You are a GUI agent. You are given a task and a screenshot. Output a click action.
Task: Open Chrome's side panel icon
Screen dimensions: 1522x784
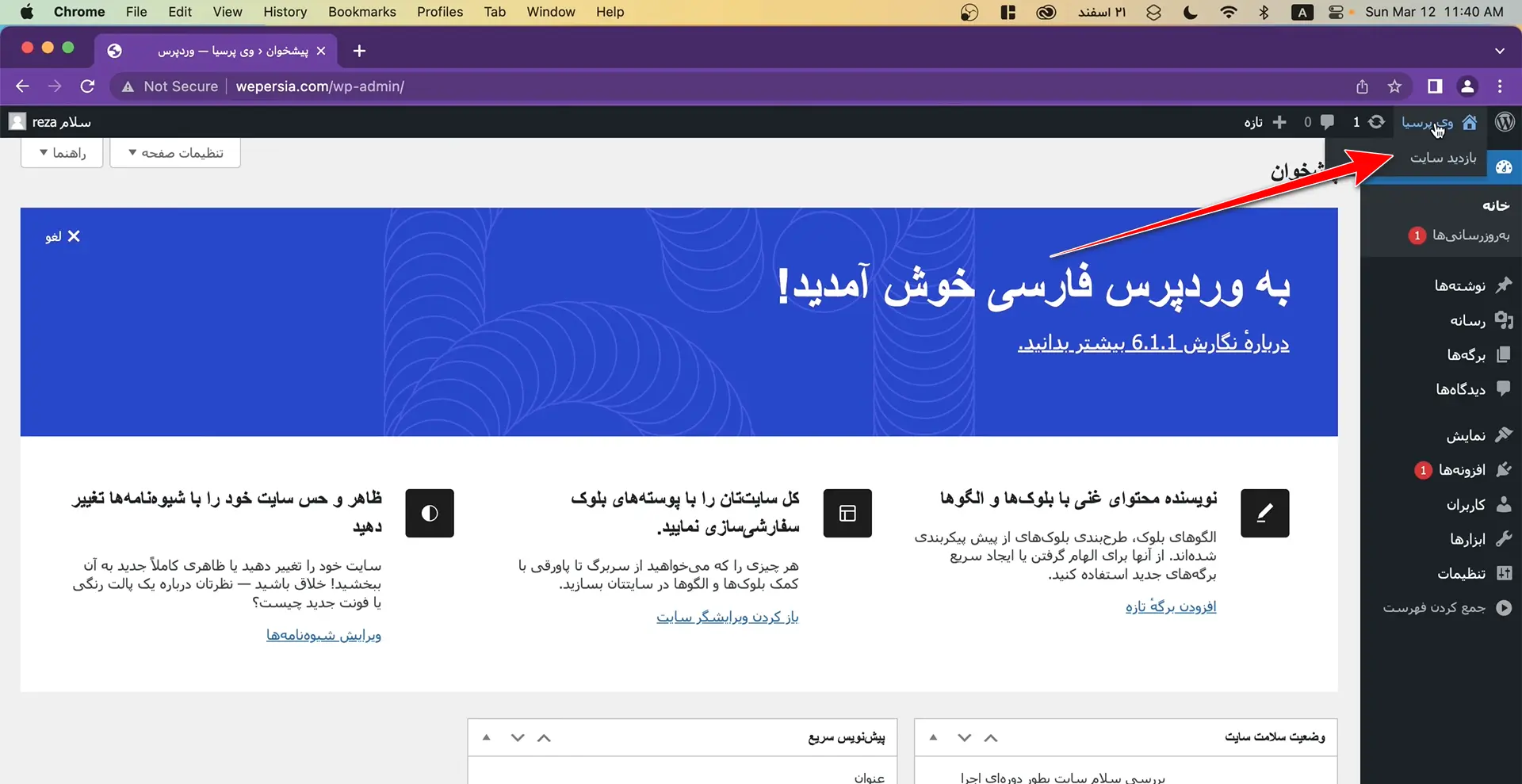tap(1435, 86)
